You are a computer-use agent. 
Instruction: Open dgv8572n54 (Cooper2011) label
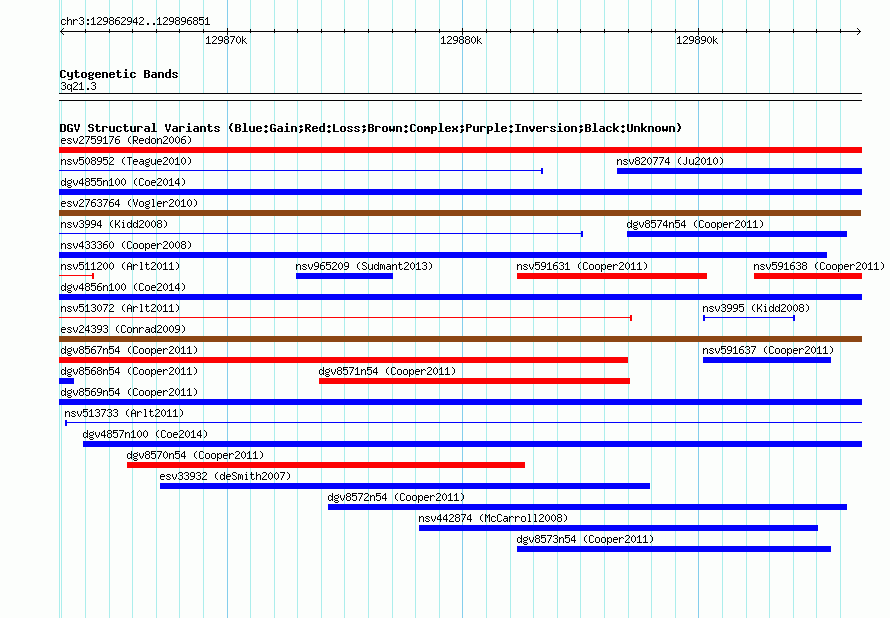coord(396,497)
